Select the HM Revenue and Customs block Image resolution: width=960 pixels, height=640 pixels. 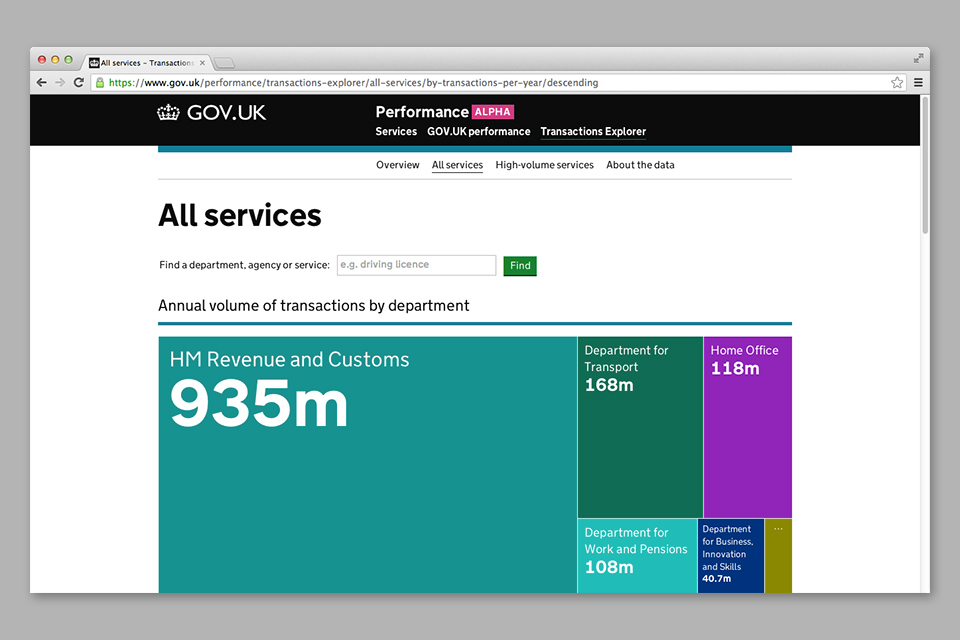[x=367, y=465]
